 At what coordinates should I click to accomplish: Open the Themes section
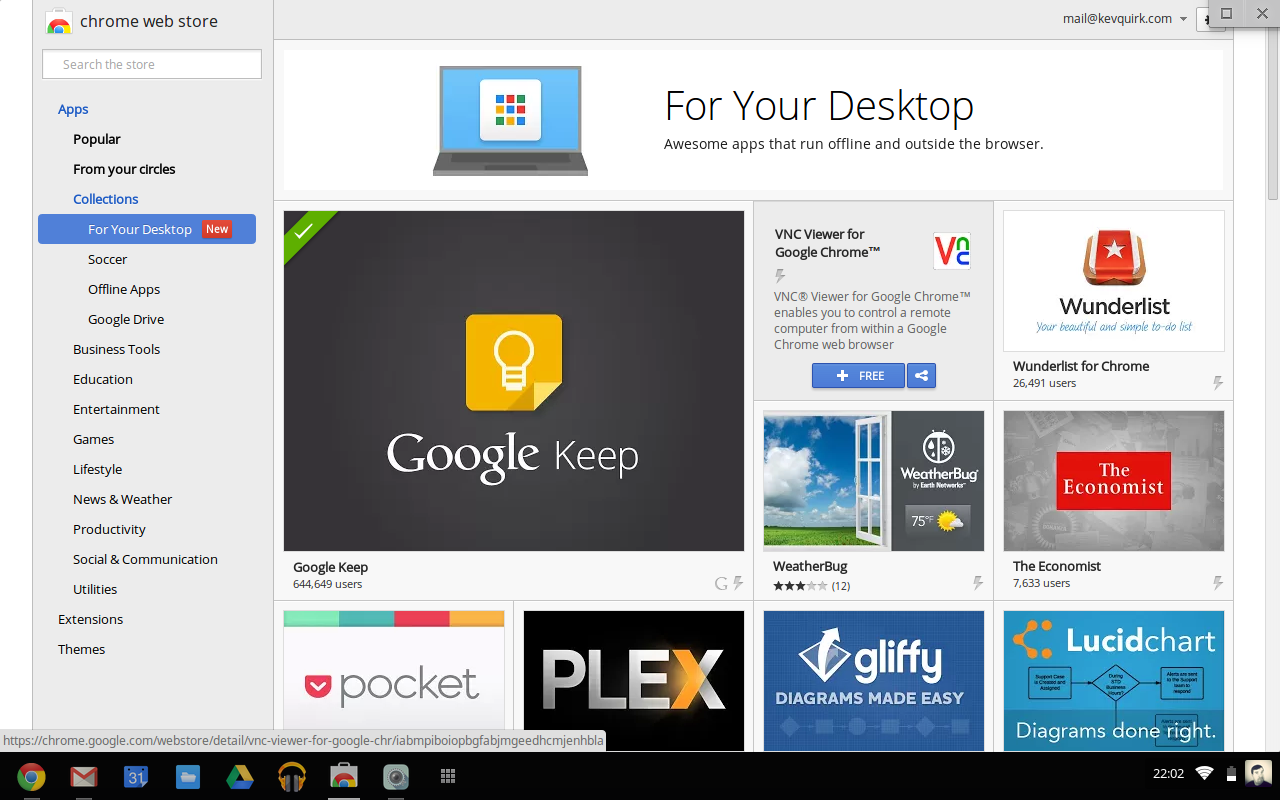click(81, 649)
